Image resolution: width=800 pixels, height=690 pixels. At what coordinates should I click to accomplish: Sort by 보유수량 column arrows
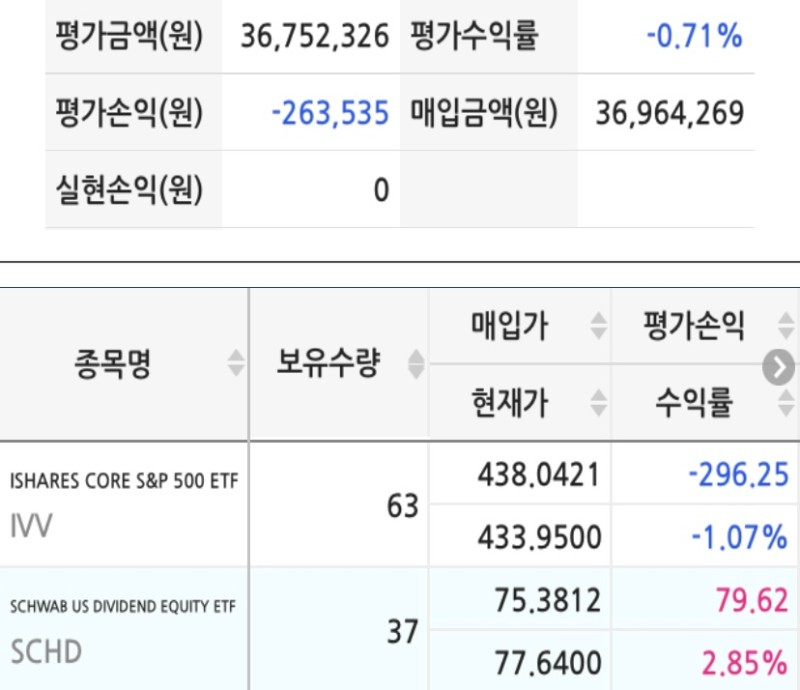click(416, 364)
